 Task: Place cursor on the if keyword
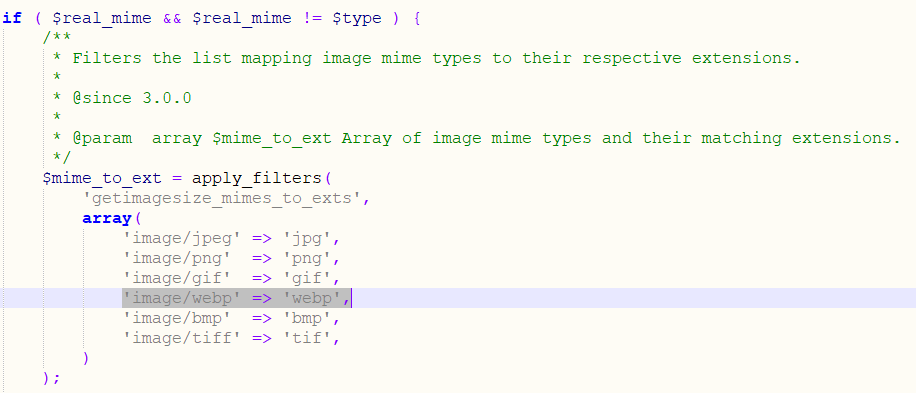click(x=12, y=18)
